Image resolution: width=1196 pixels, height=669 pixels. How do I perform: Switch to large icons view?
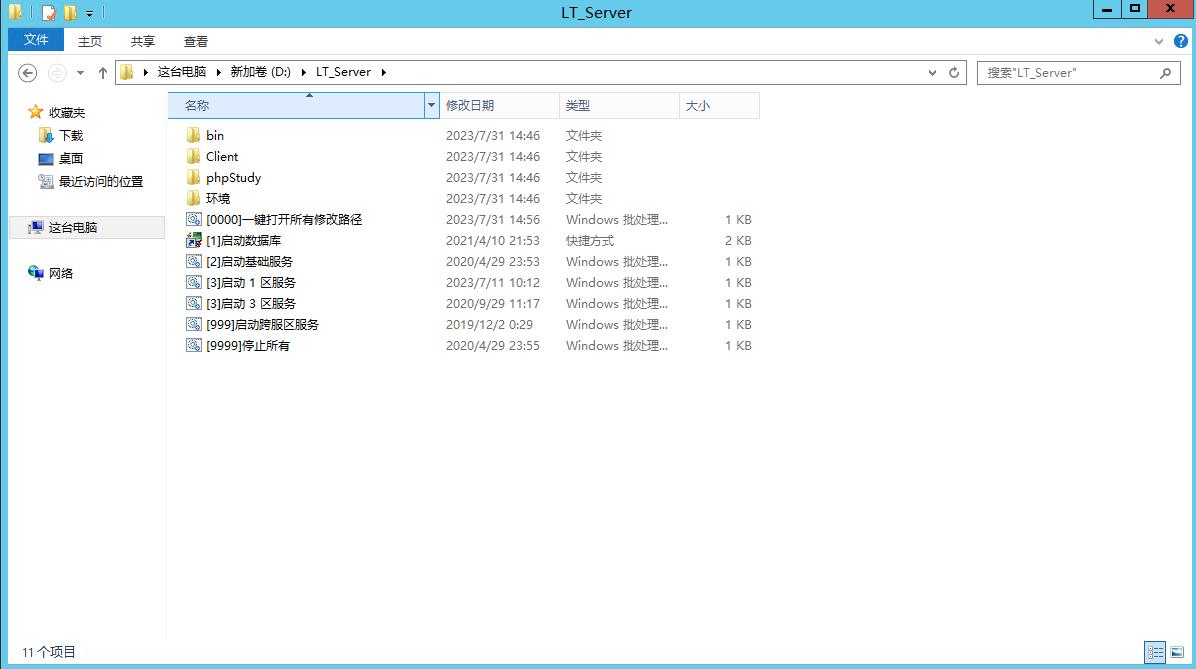click(1177, 652)
